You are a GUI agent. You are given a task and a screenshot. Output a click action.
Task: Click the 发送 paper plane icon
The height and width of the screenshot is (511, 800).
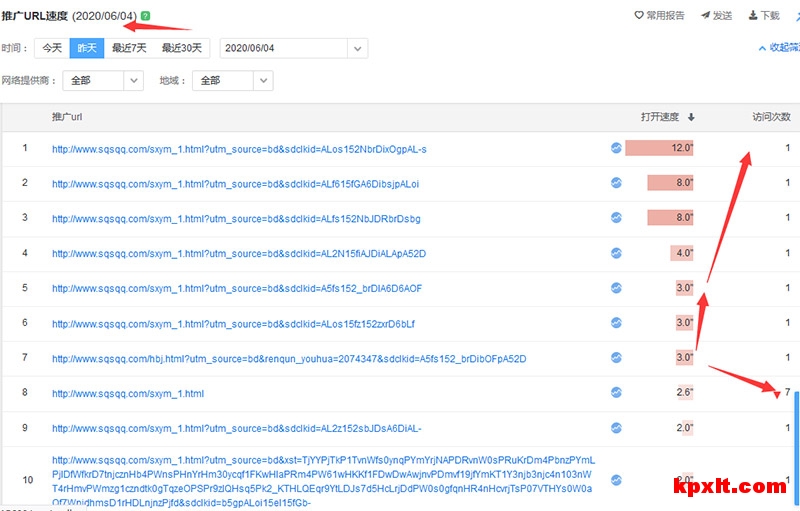705,16
